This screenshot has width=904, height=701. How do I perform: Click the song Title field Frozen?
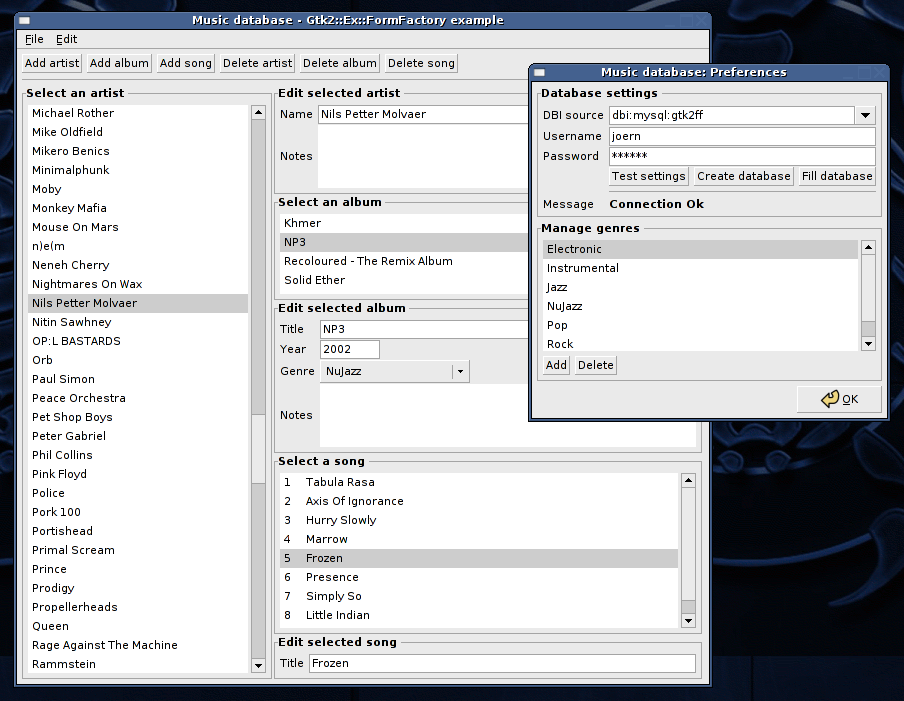(x=502, y=663)
